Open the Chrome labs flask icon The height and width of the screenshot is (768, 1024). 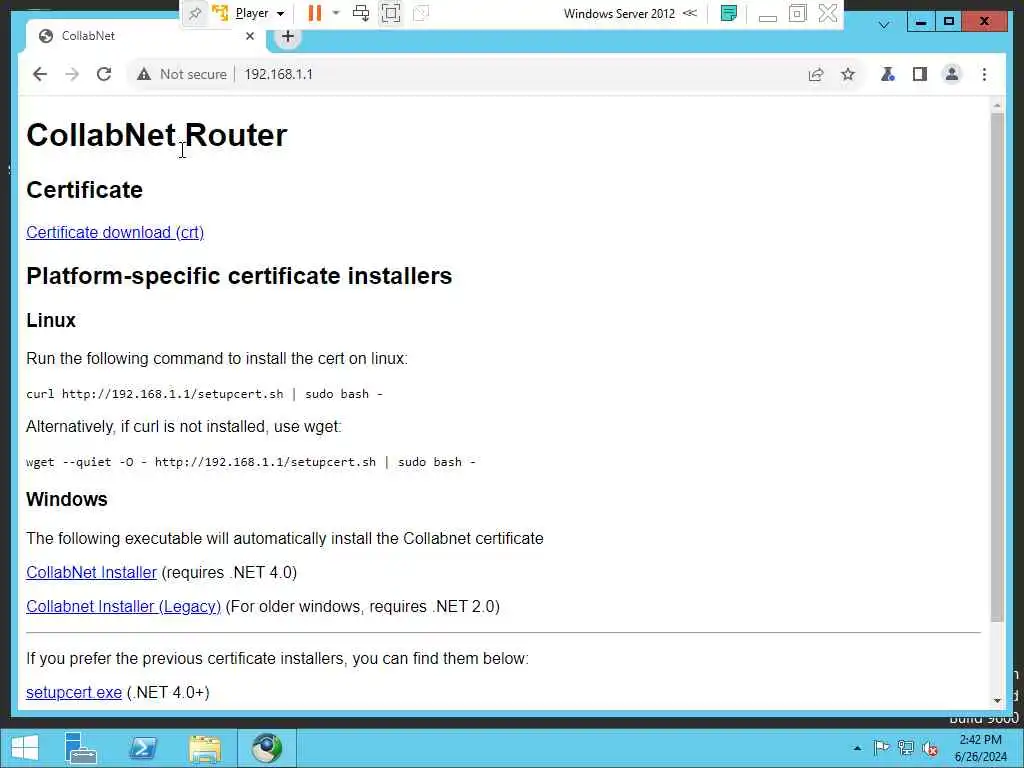(888, 74)
